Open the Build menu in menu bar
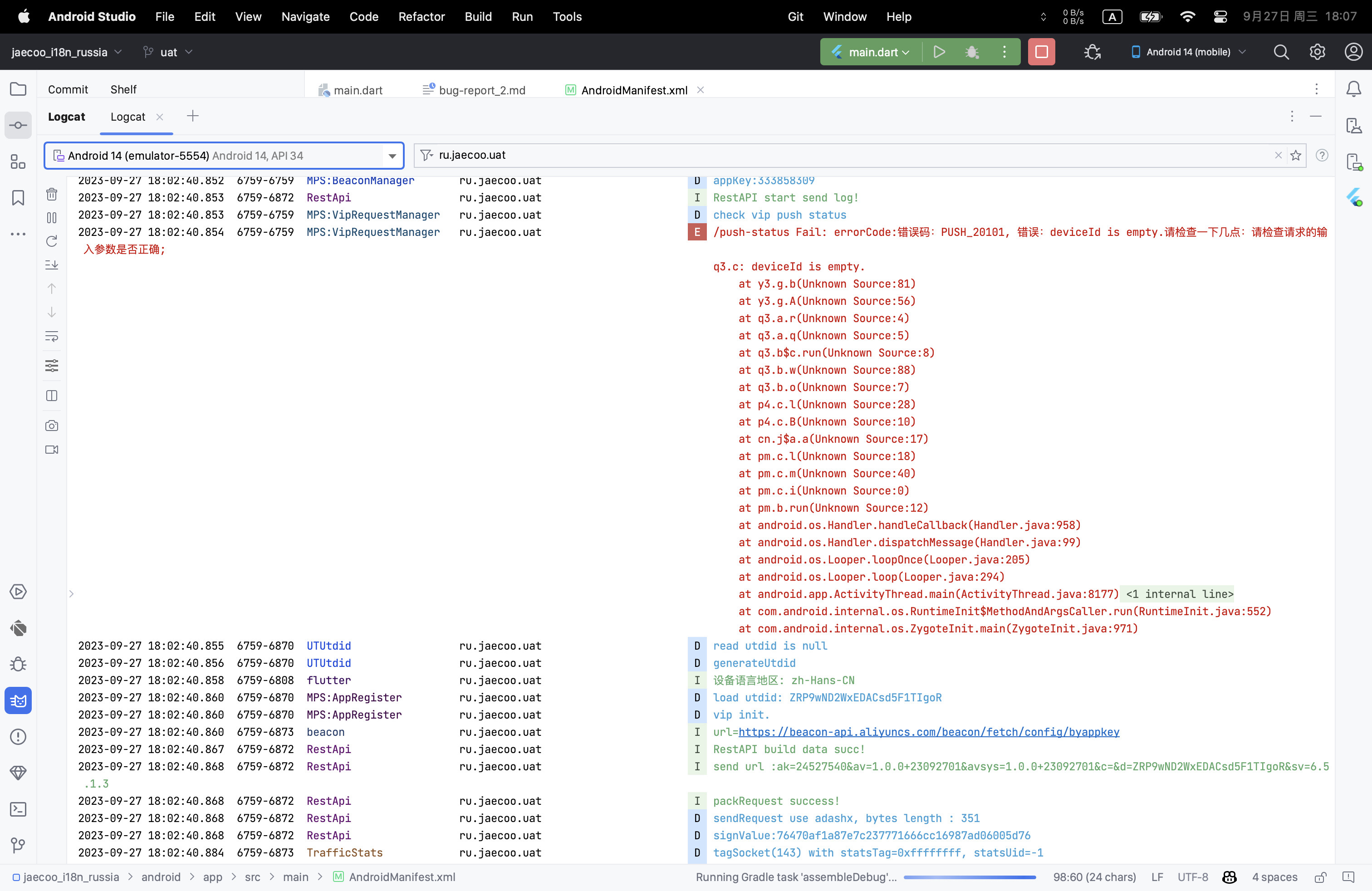This screenshot has width=1372, height=891. (x=479, y=16)
